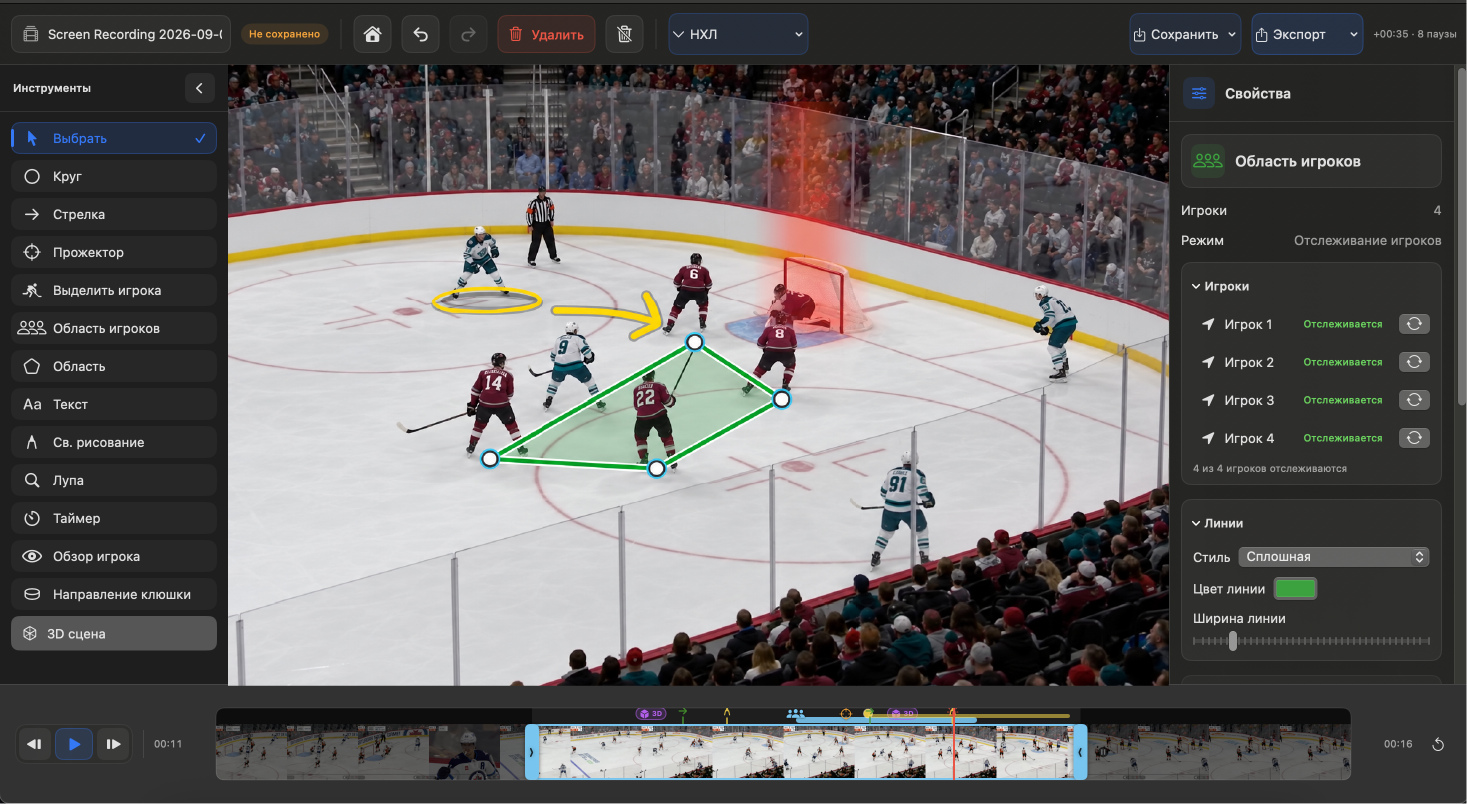Re-track Игрок 1 with its refresh icon
This screenshot has width=1467, height=804.
point(1414,324)
